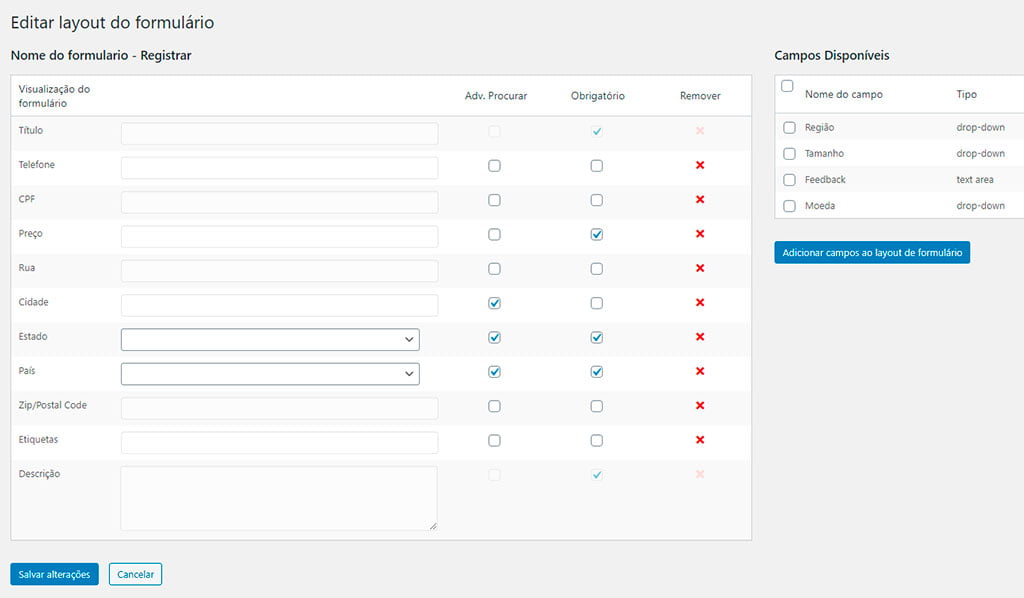Delete the Rua row using red X
Screen dimensions: 1024x598
(700, 268)
